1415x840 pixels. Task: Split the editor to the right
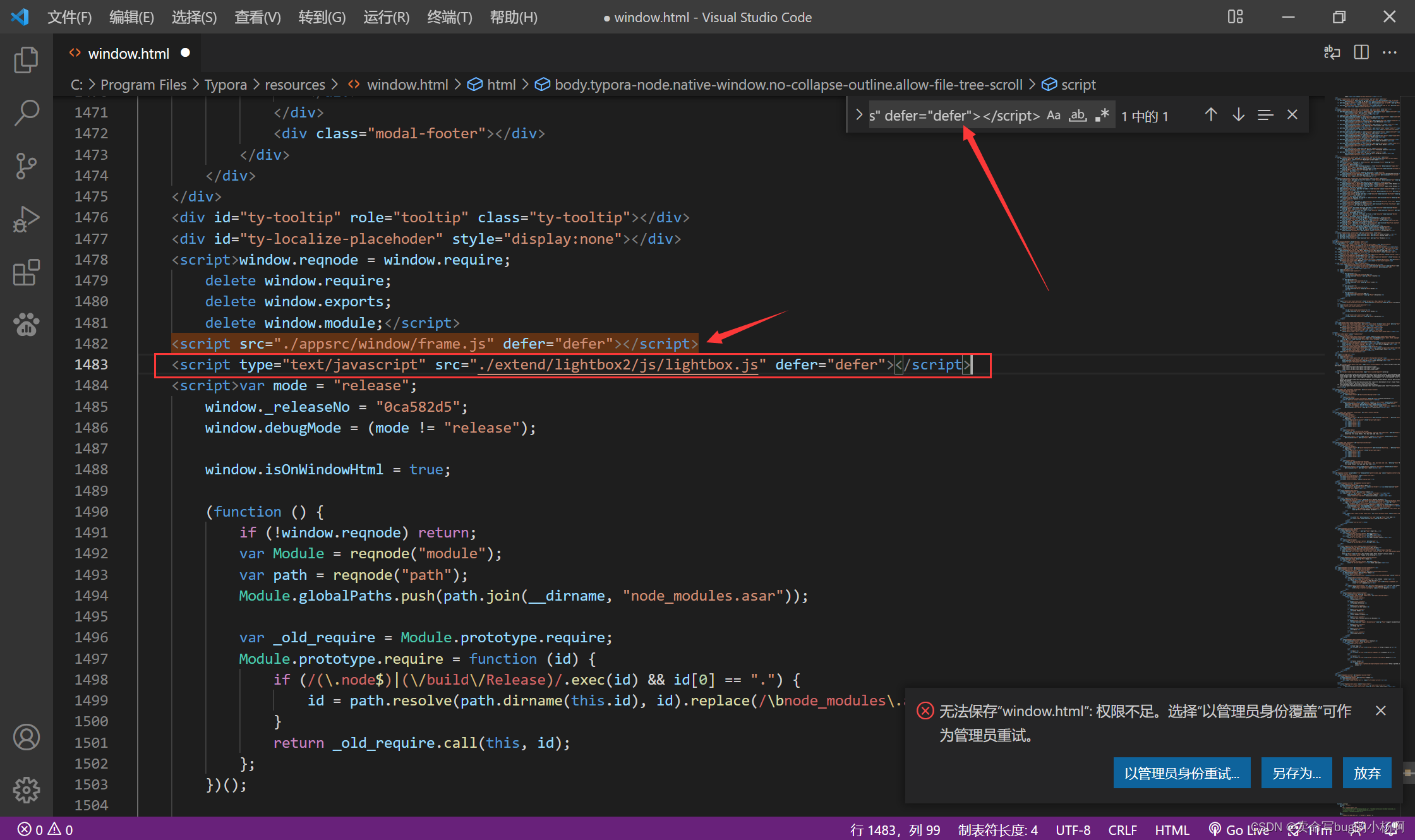1361,53
